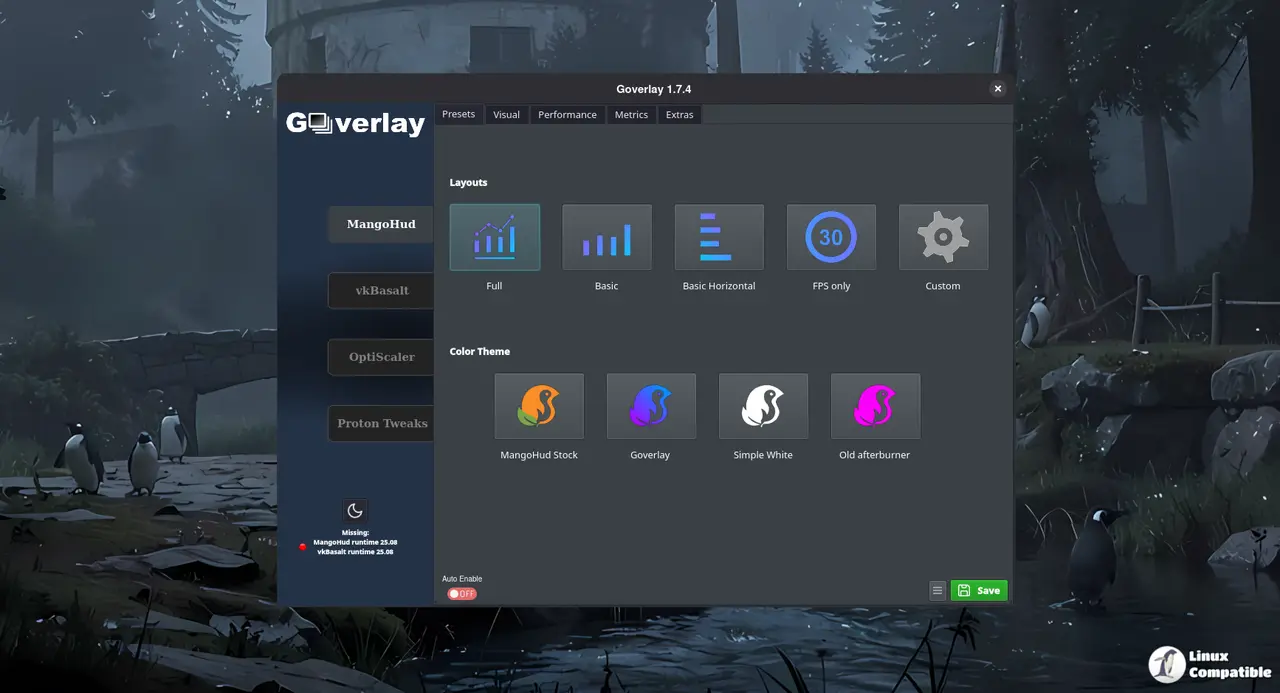Select the Old afterburner magenta theme
This screenshot has height=693, width=1280.
click(875, 406)
